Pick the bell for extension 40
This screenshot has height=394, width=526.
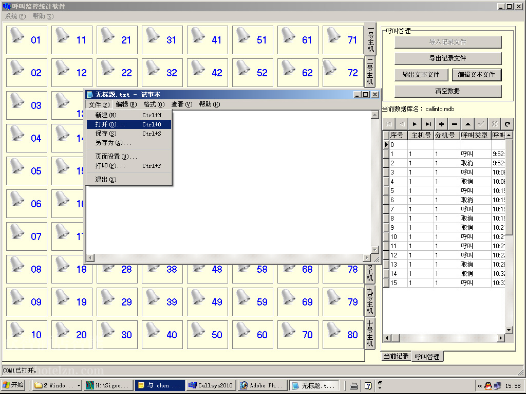[x=153, y=329]
